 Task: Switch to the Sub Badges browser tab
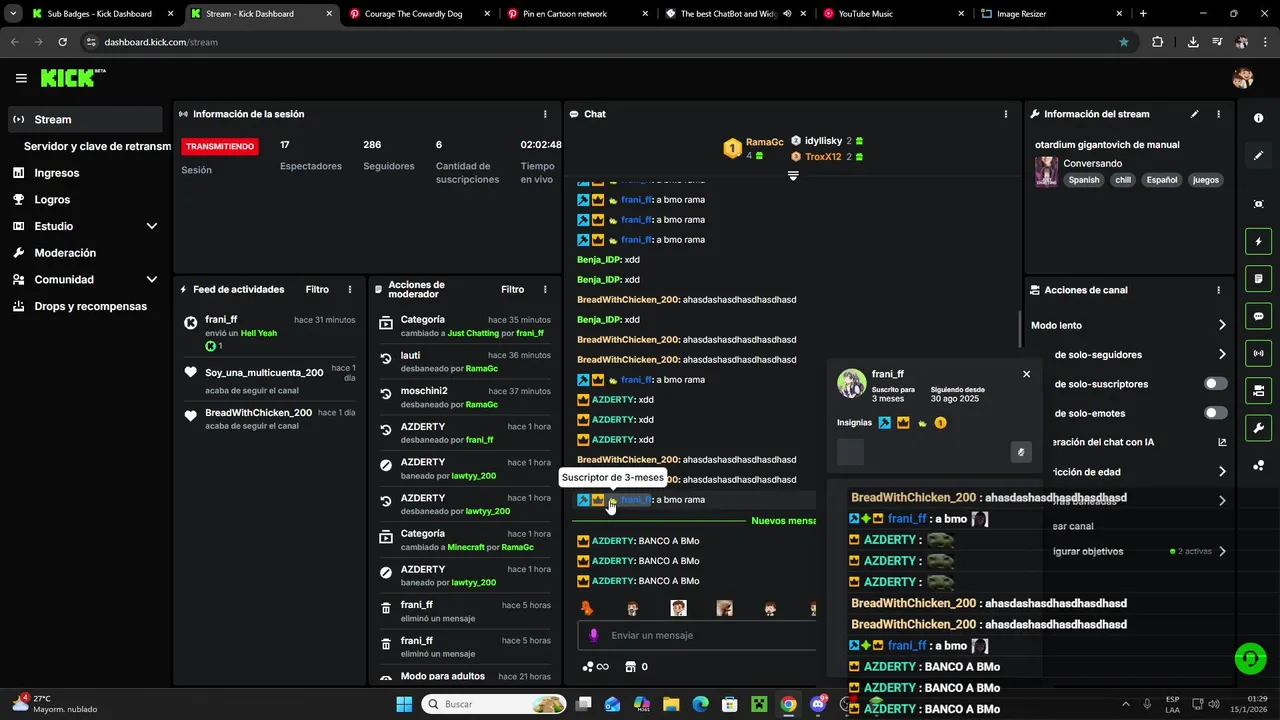tap(101, 14)
